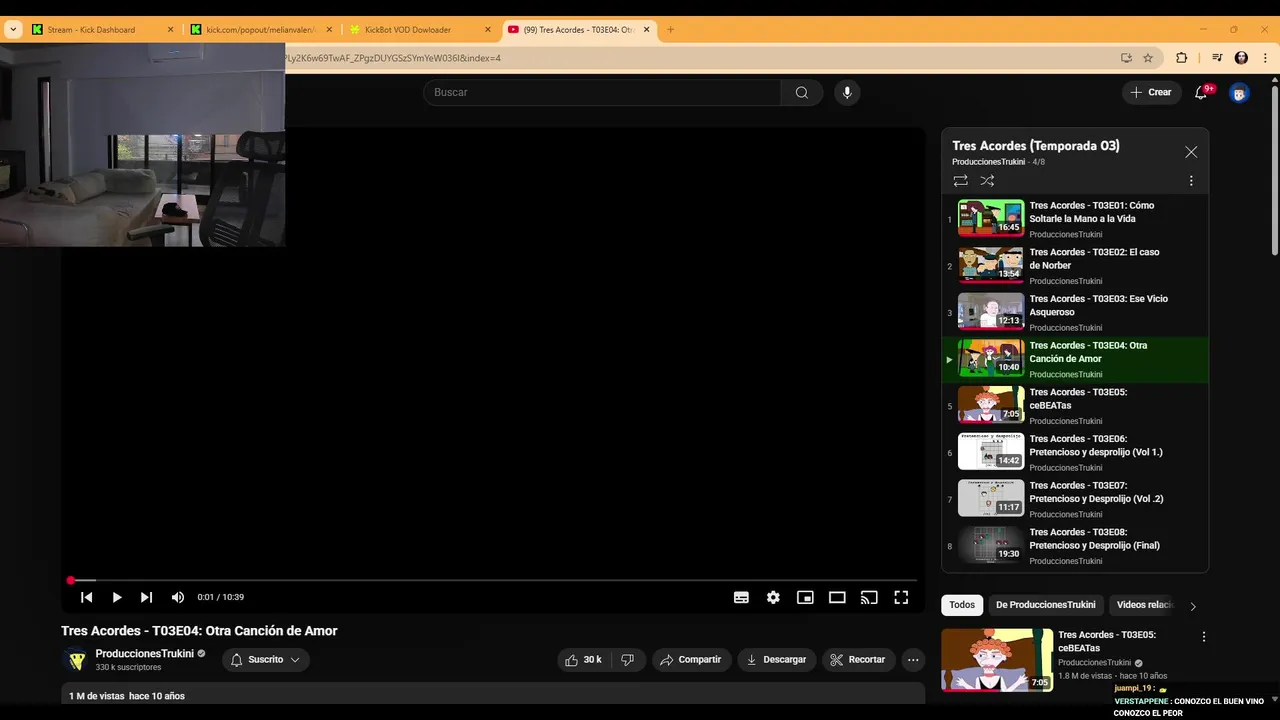Like the video with thumbs up
The height and width of the screenshot is (720, 1280).
(583, 660)
